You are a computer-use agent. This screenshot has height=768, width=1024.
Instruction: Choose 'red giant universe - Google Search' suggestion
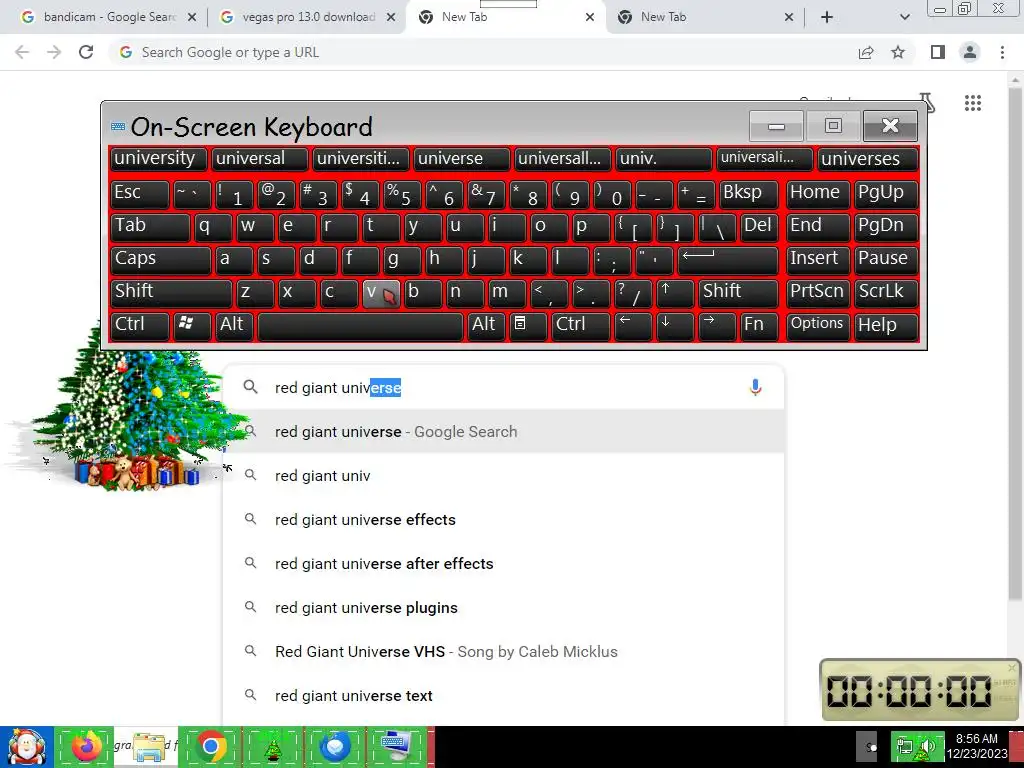point(503,432)
